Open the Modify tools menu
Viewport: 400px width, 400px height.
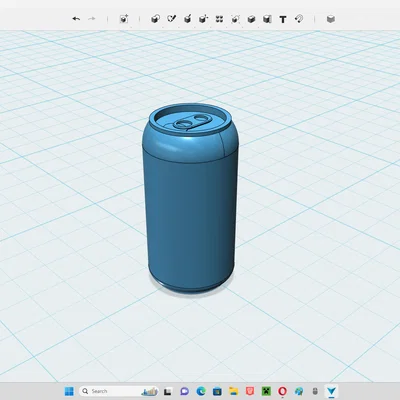point(203,19)
